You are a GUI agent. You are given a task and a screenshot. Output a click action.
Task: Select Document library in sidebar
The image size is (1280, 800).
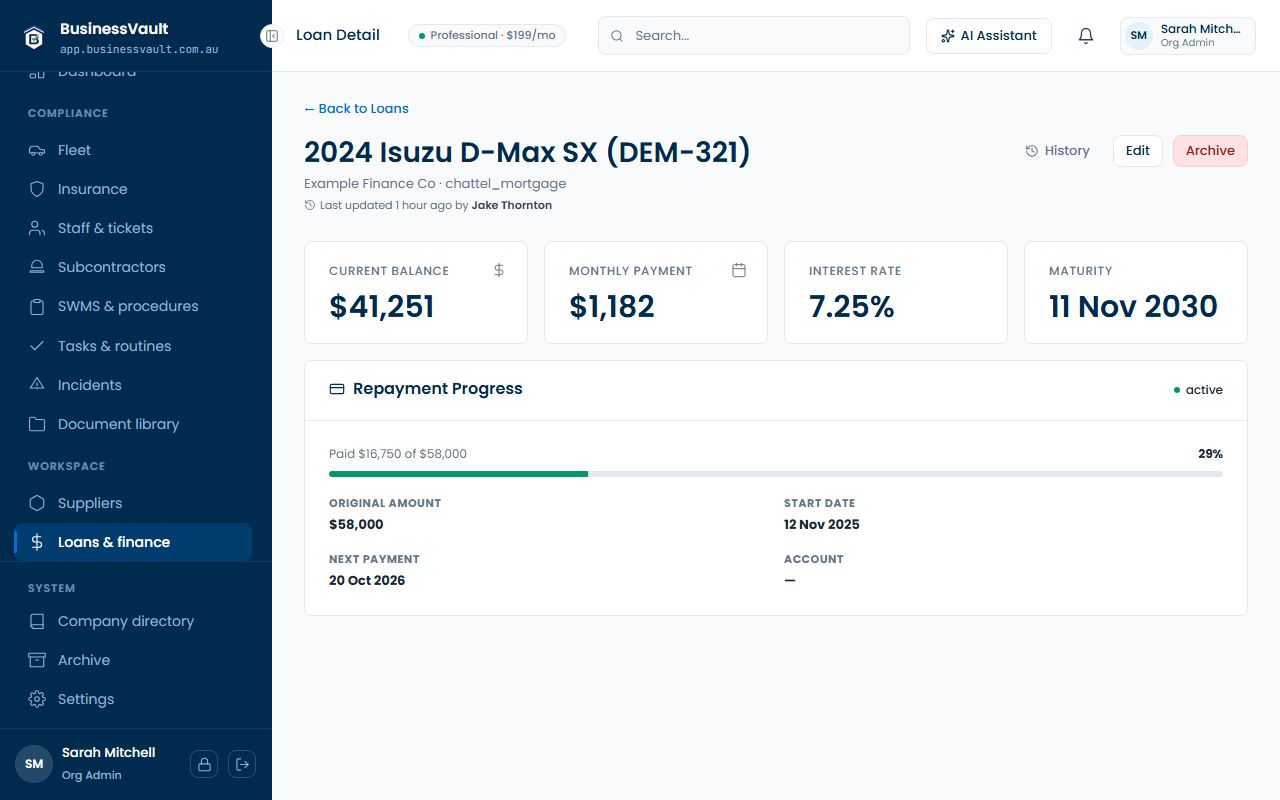pos(133,424)
